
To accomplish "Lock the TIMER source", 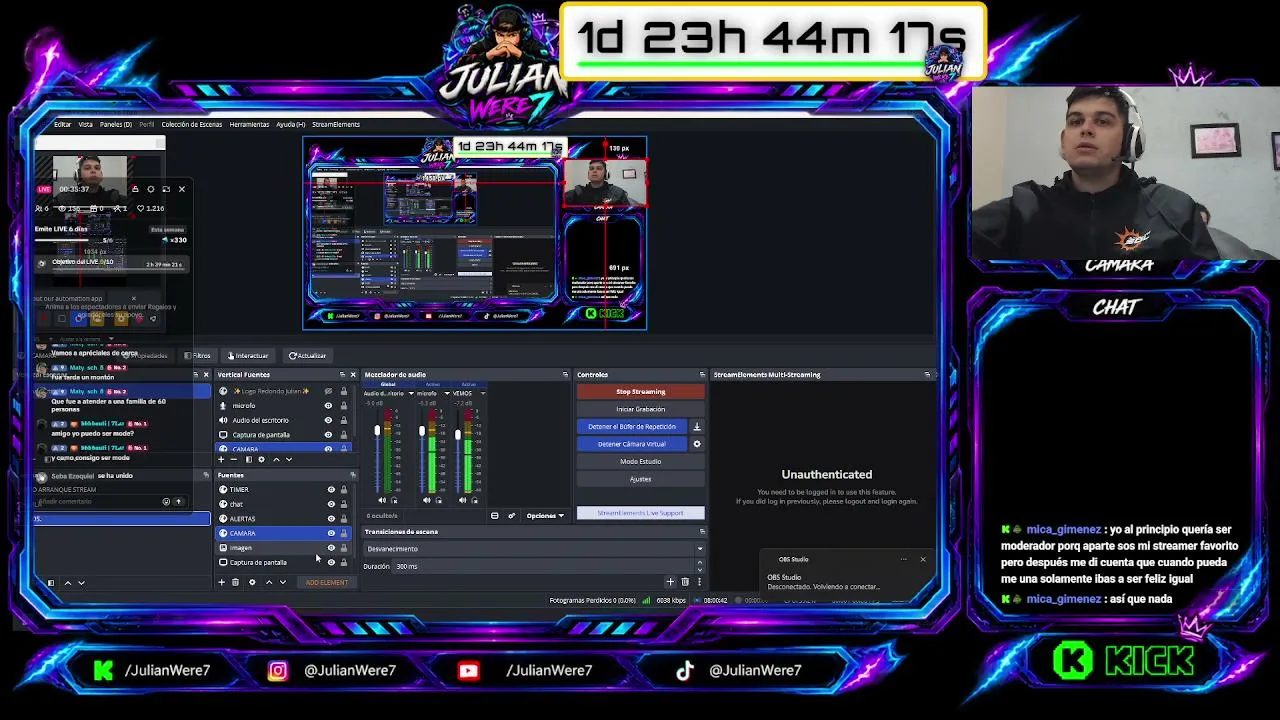I will 344,489.
